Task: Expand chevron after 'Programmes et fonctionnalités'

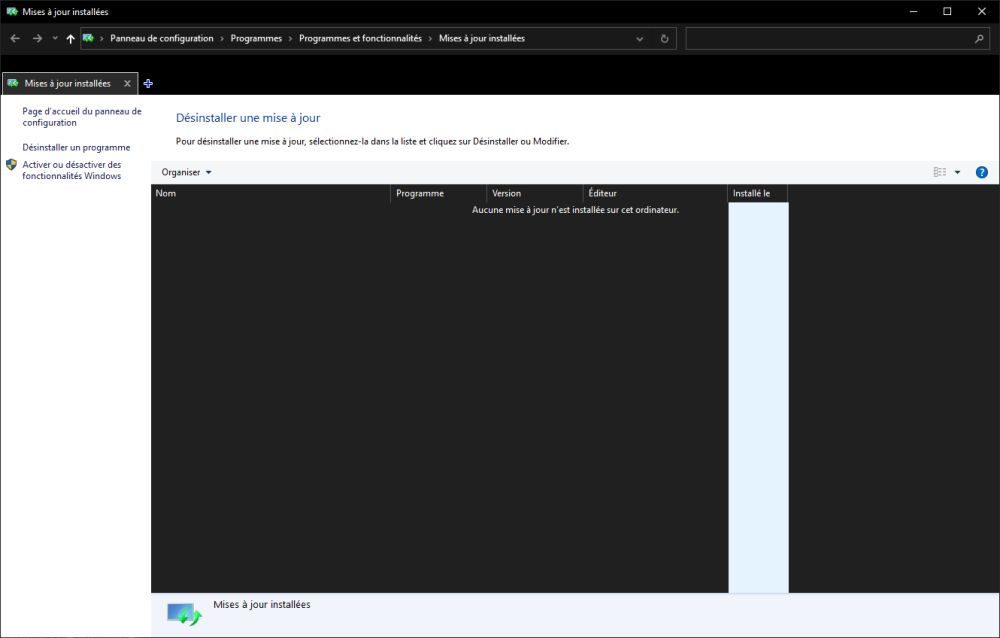Action: (x=430, y=39)
